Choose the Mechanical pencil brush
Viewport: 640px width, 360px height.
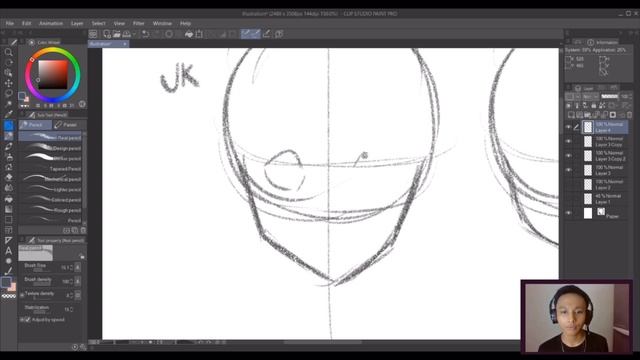pos(51,179)
